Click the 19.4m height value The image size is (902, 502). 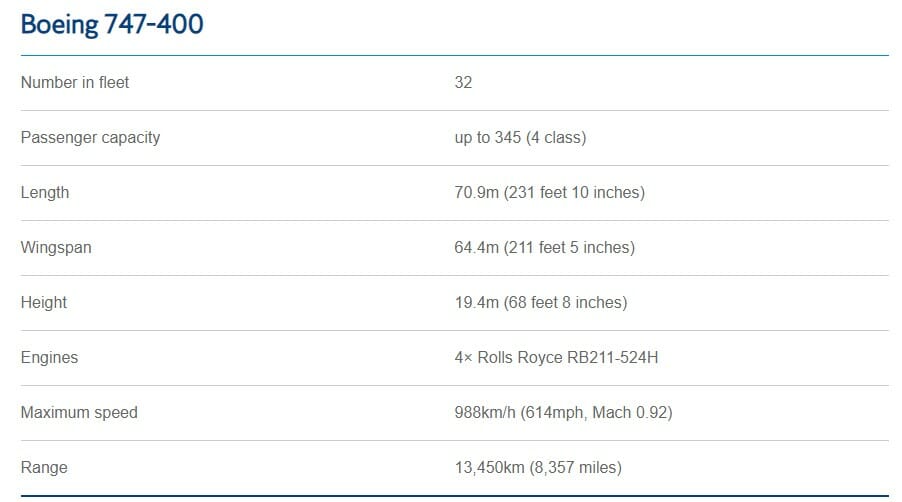coord(541,302)
